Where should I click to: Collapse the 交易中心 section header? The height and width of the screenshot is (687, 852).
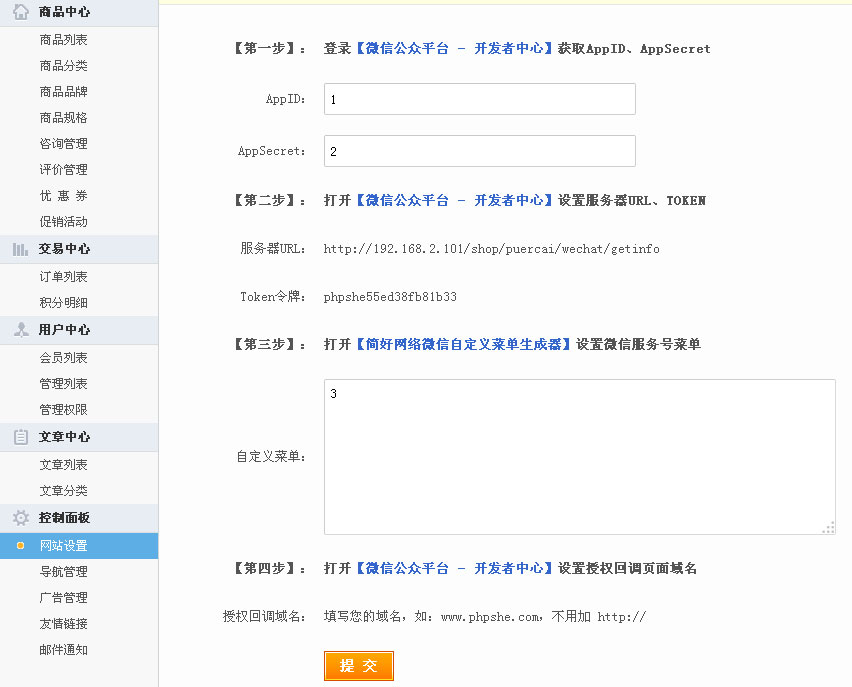(64, 250)
